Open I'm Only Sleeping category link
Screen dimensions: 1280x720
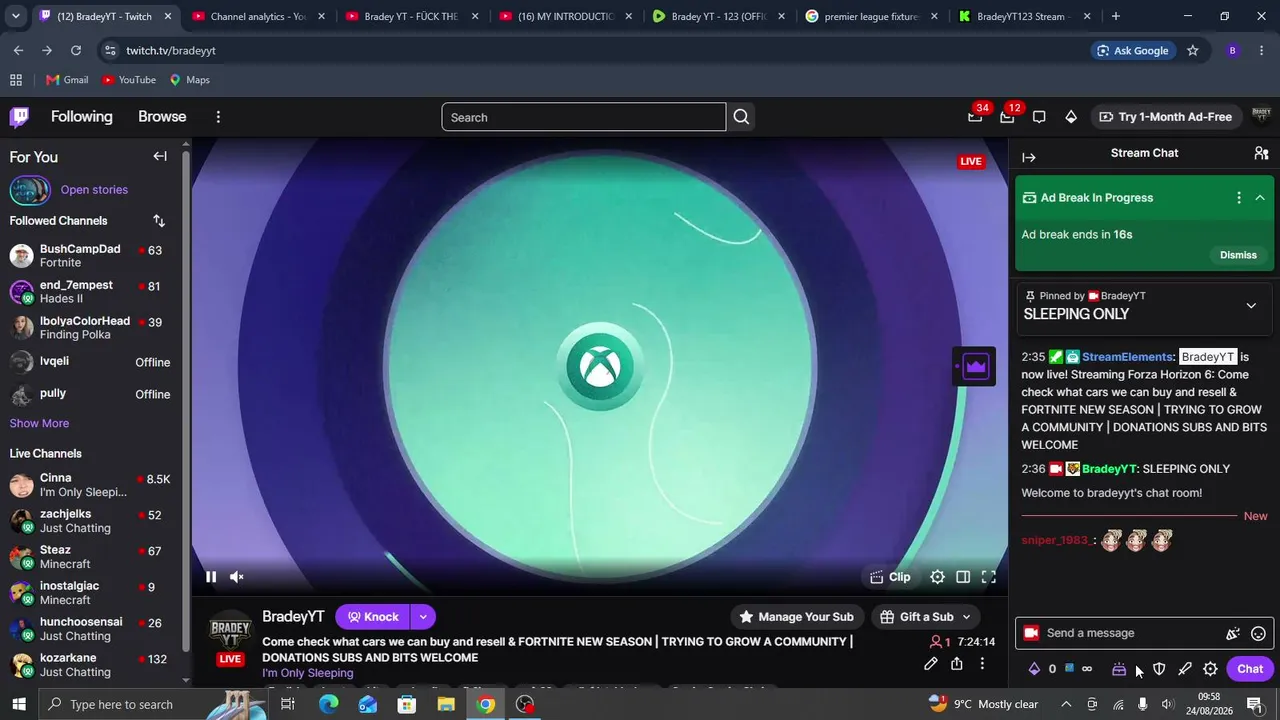click(308, 673)
